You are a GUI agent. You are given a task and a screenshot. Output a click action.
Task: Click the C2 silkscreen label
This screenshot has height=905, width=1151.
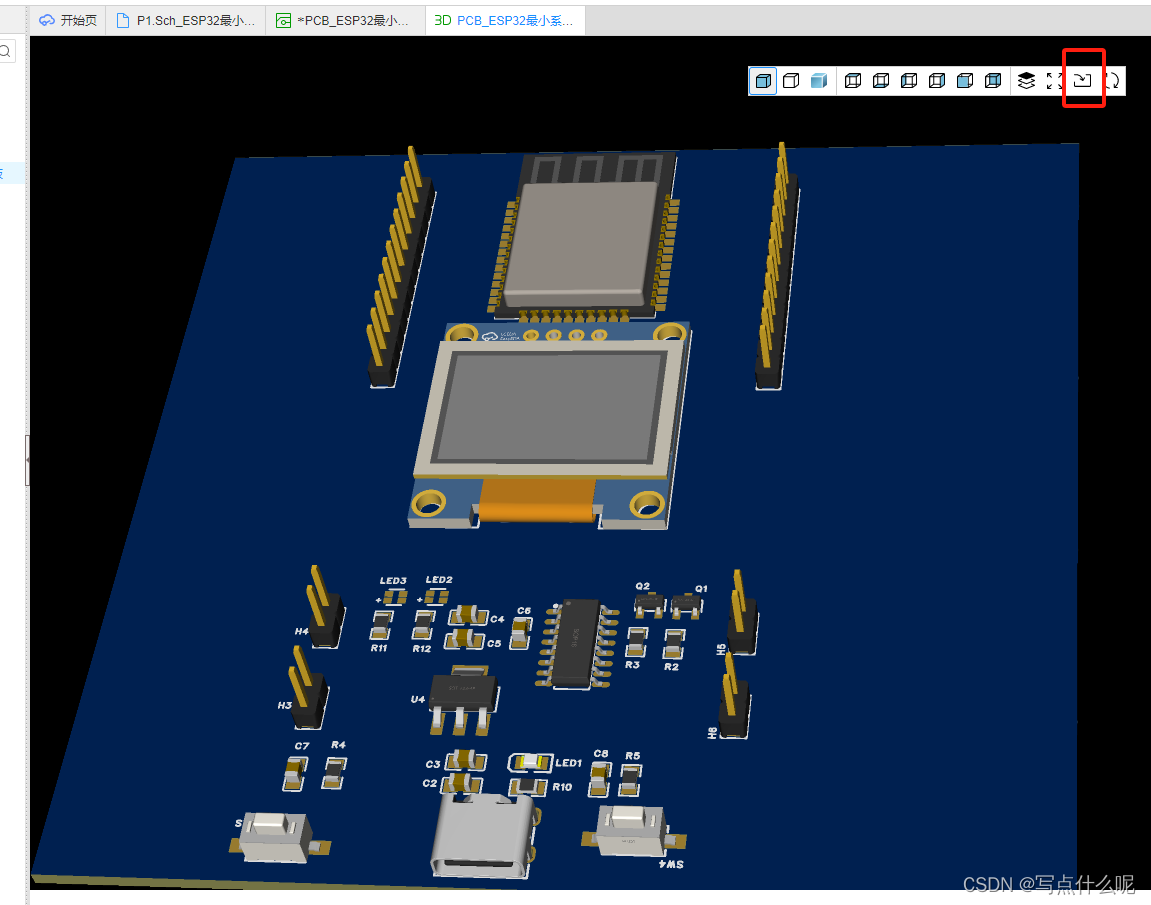pyautogui.click(x=429, y=783)
